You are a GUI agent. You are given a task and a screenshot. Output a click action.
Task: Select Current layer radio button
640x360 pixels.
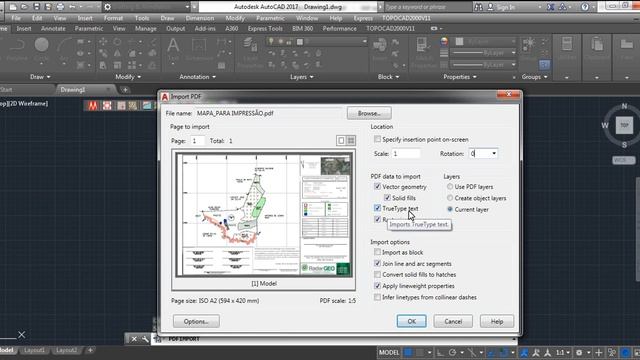pyautogui.click(x=450, y=209)
